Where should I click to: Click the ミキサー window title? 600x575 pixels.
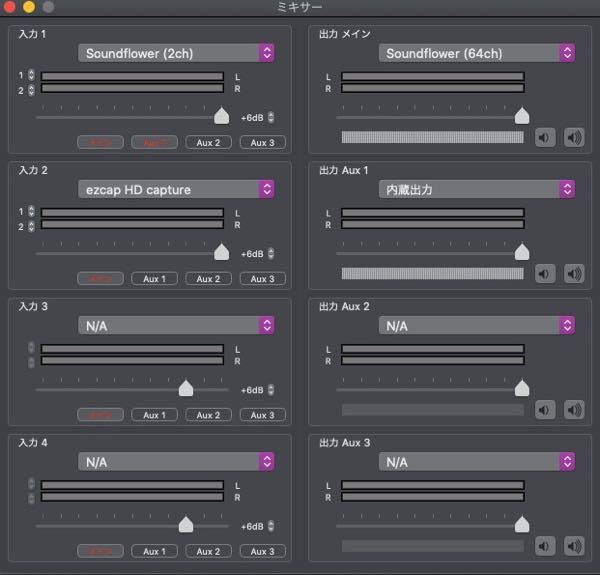pos(300,7)
